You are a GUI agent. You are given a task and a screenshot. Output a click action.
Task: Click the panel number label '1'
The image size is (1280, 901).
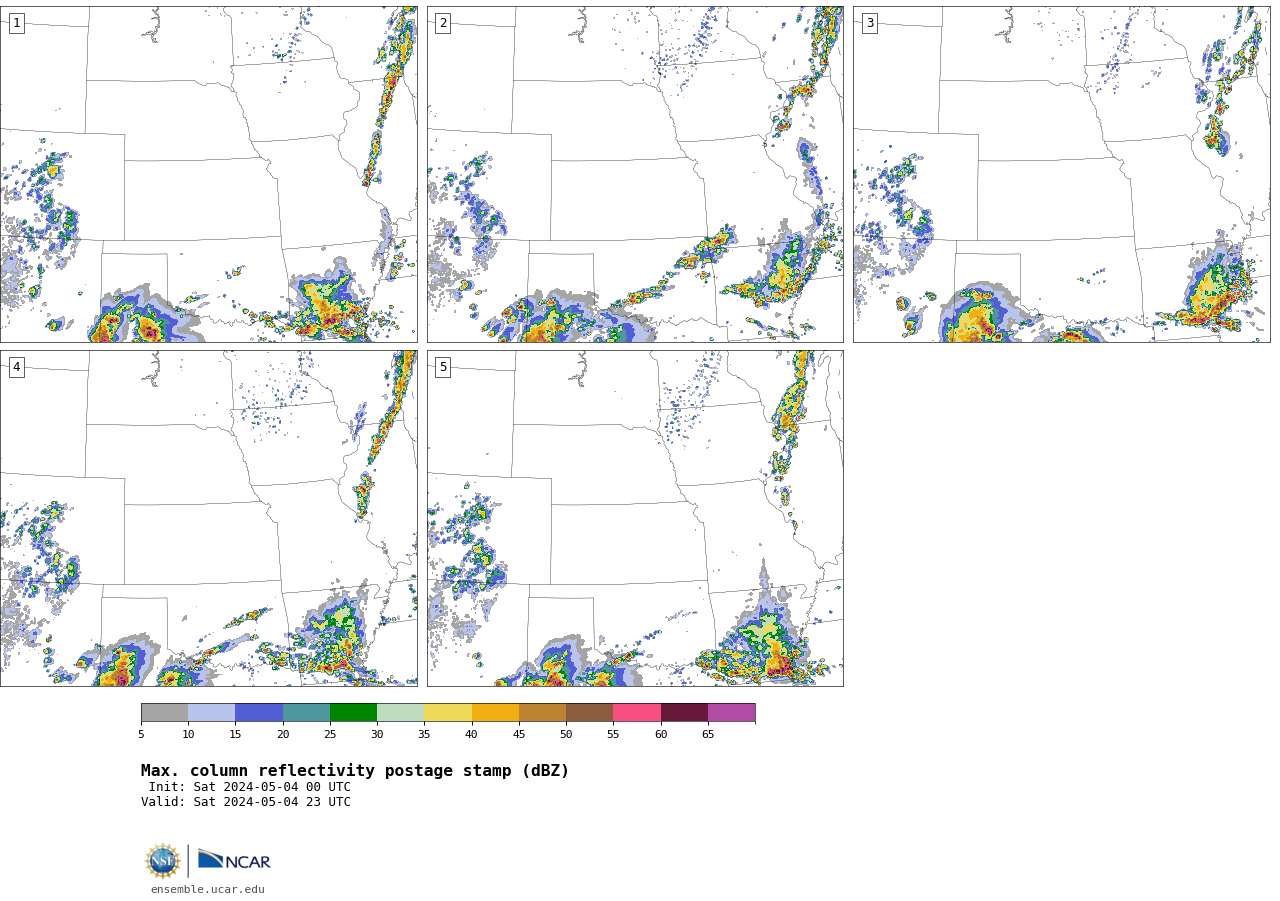point(16,23)
